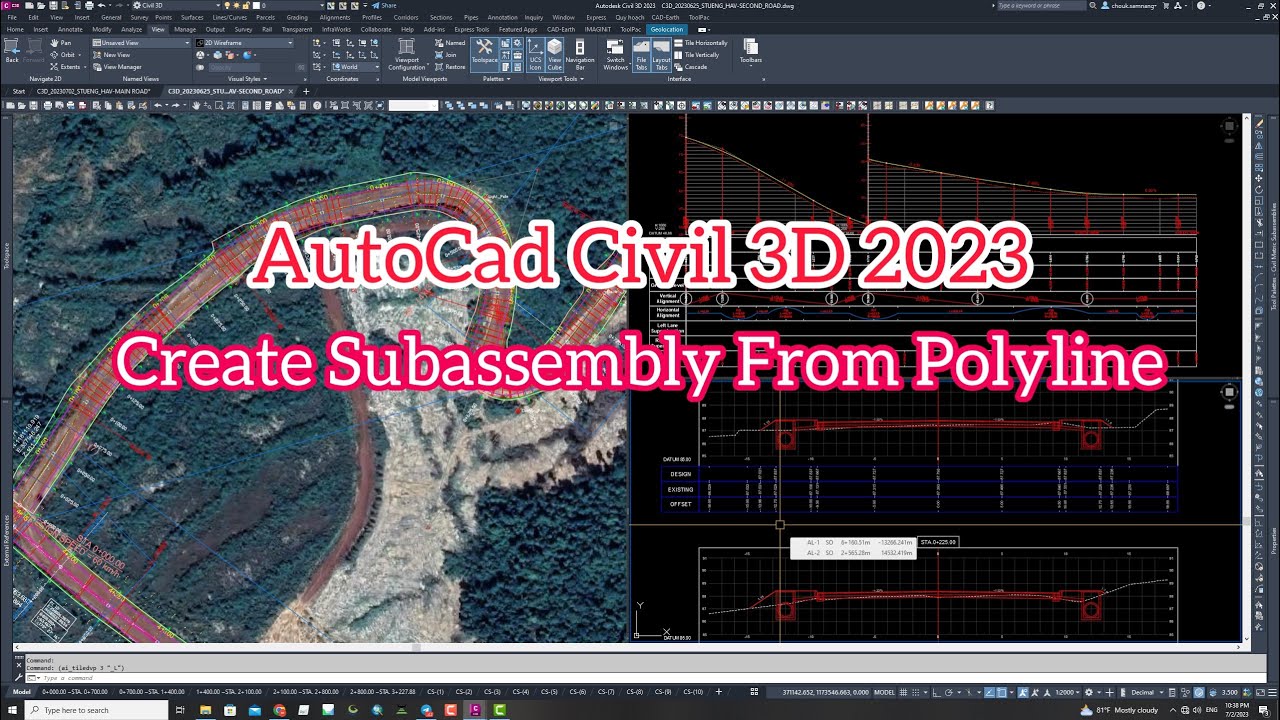Open Viewport Configuration
This screenshot has height=720, width=1280.
point(407,55)
